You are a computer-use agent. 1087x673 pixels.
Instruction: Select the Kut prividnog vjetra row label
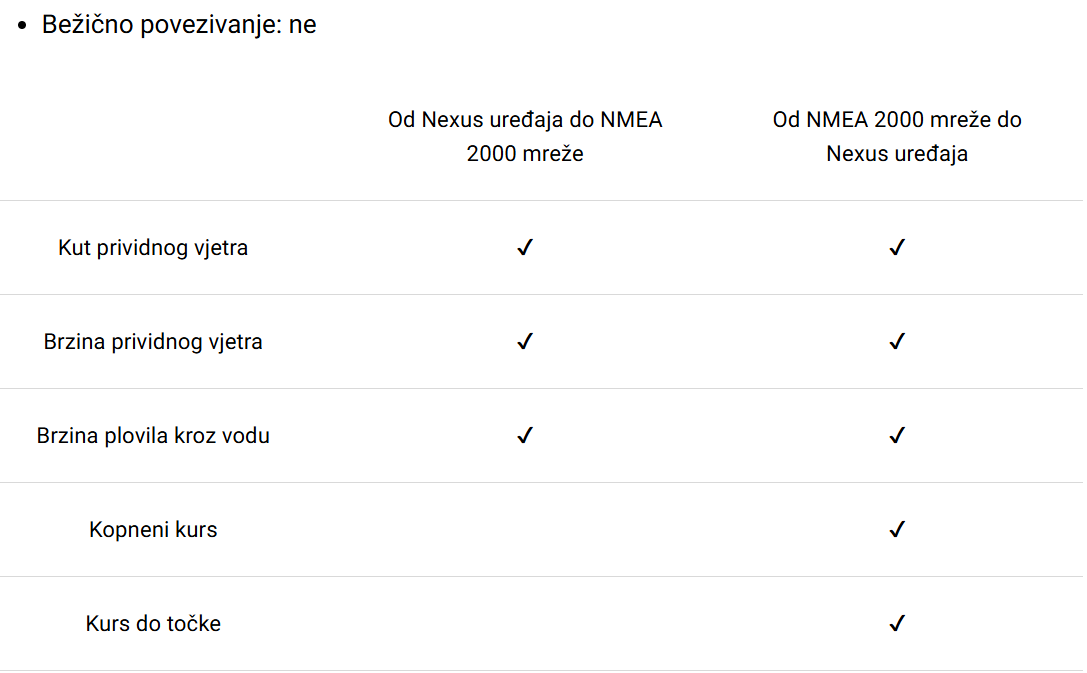[153, 247]
